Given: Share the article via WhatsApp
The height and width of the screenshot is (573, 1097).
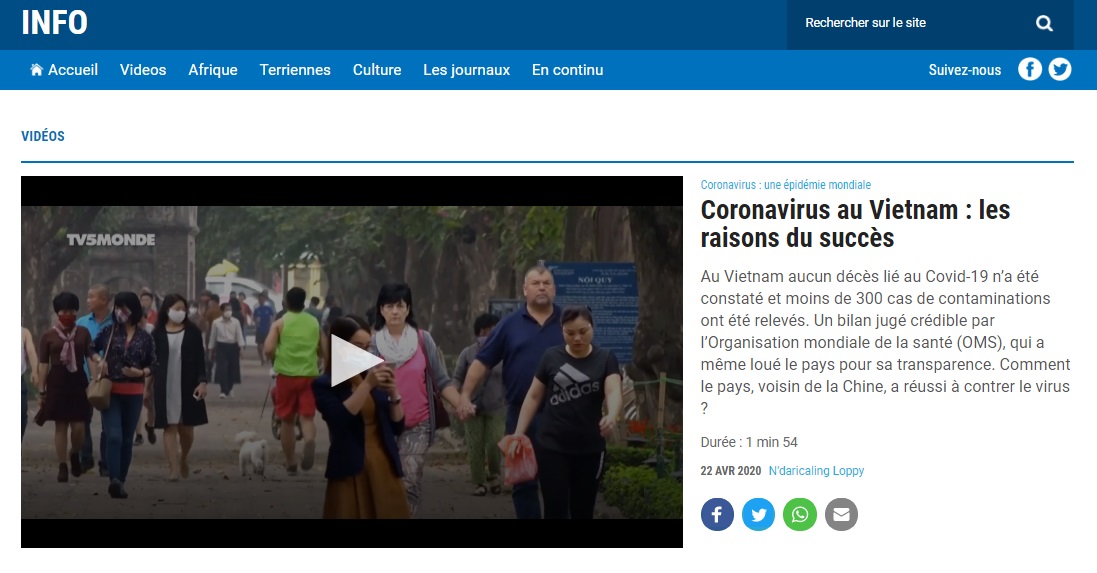Looking at the screenshot, I should [800, 515].
